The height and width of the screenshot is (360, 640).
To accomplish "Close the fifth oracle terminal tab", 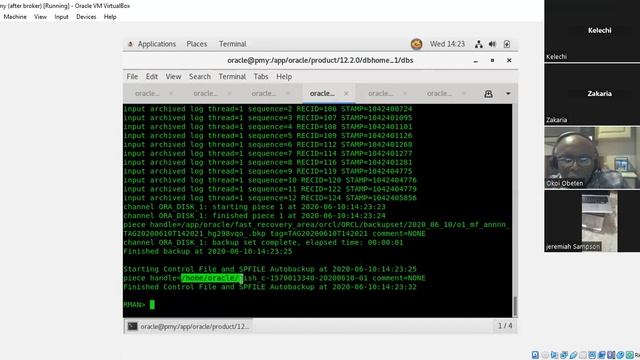I will (404, 93).
